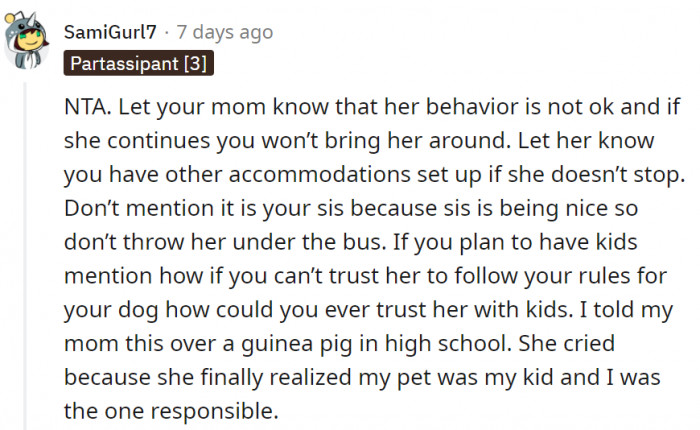The image size is (700, 430).
Task: Click the '7 days ago' timestamp
Action: tap(225, 32)
